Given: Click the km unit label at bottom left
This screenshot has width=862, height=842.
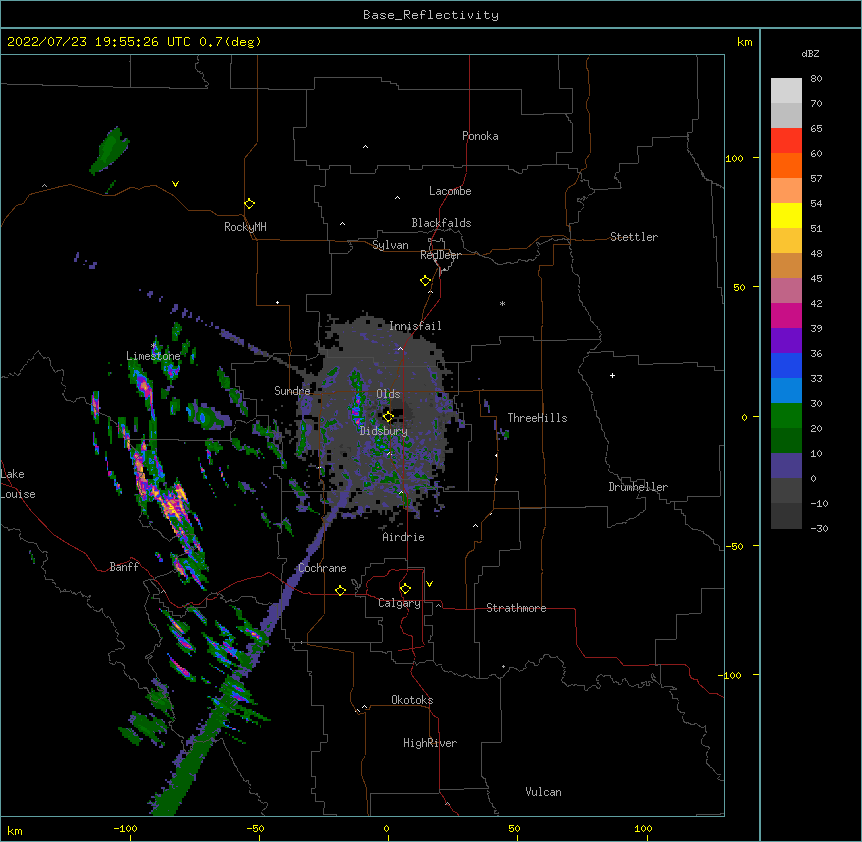Looking at the screenshot, I should pos(15,830).
